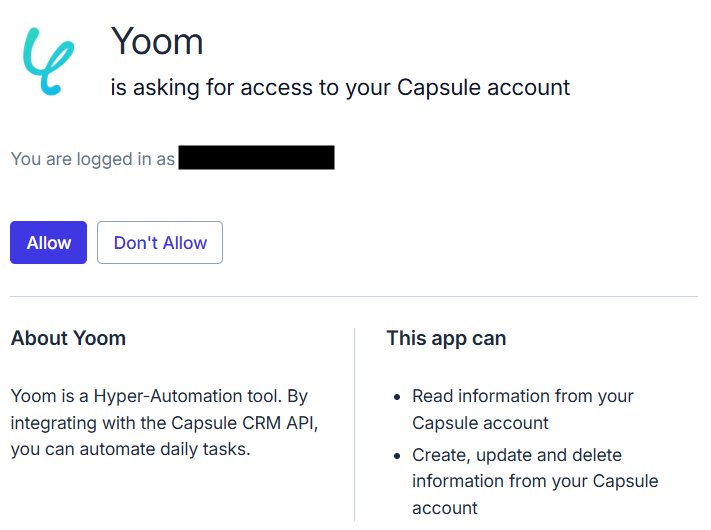Image resolution: width=711 pixels, height=530 pixels.
Task: Click the bullet beside 'Read information'
Action: click(x=397, y=397)
